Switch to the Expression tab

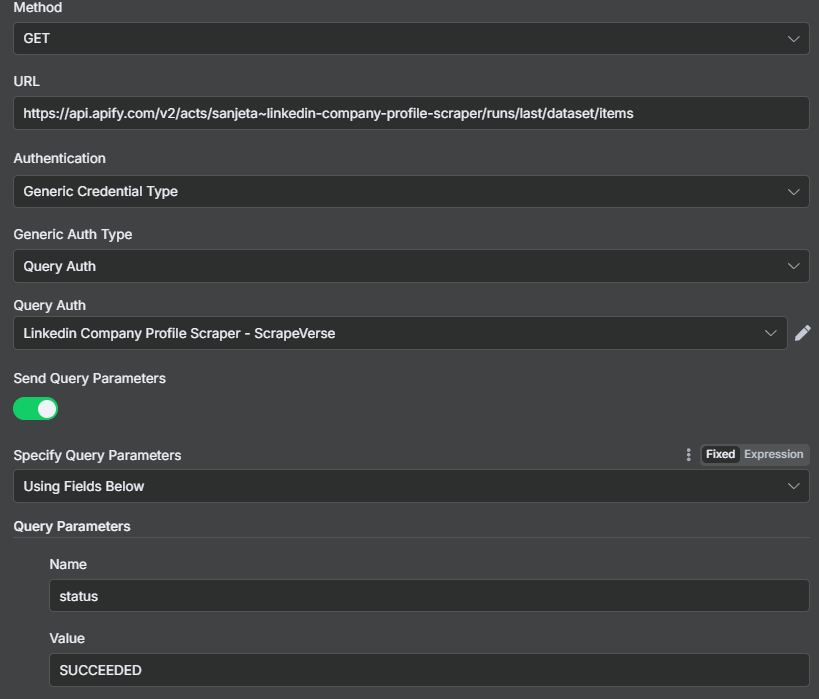774,454
